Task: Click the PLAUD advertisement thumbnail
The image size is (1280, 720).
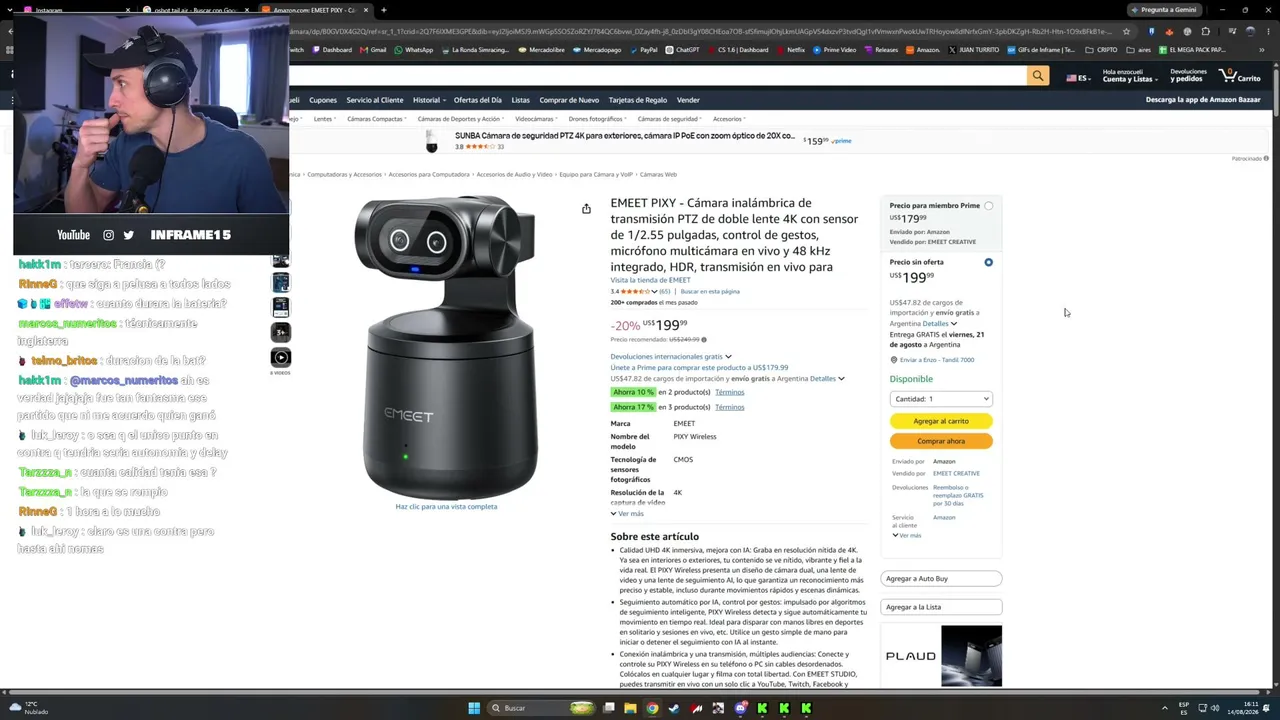Action: point(941,656)
